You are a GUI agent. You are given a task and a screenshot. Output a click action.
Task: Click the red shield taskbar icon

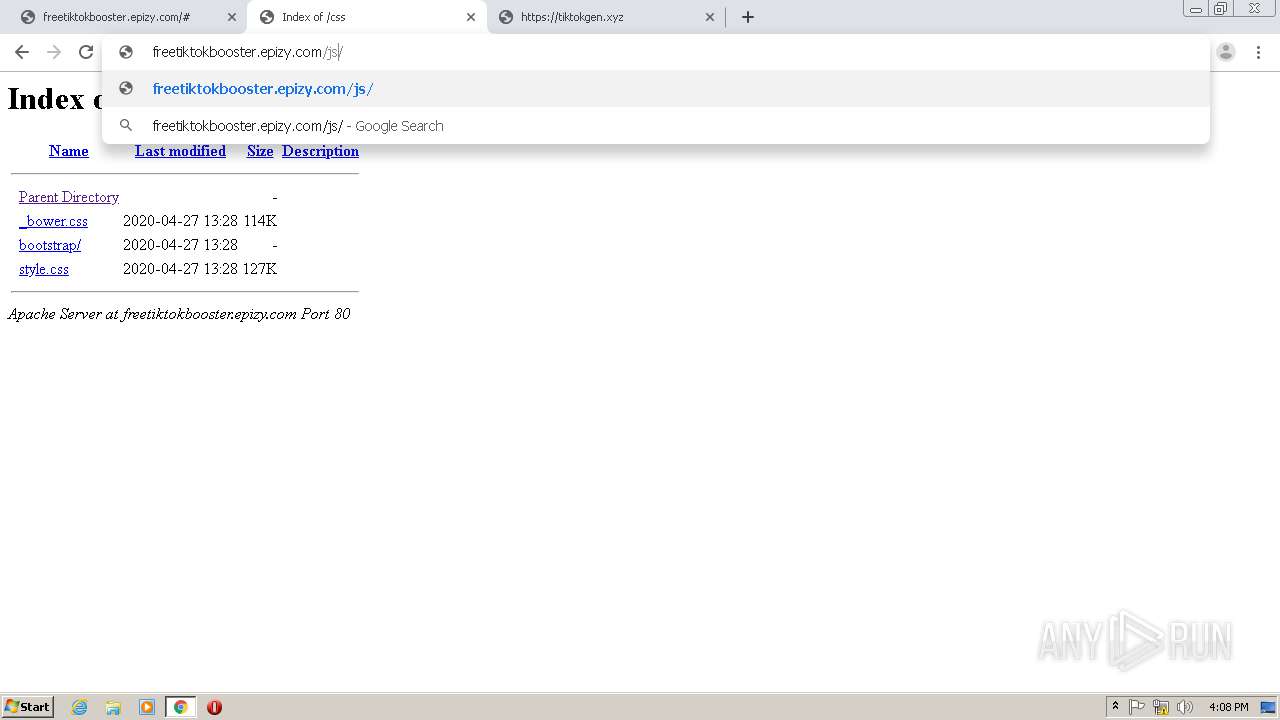pos(214,707)
